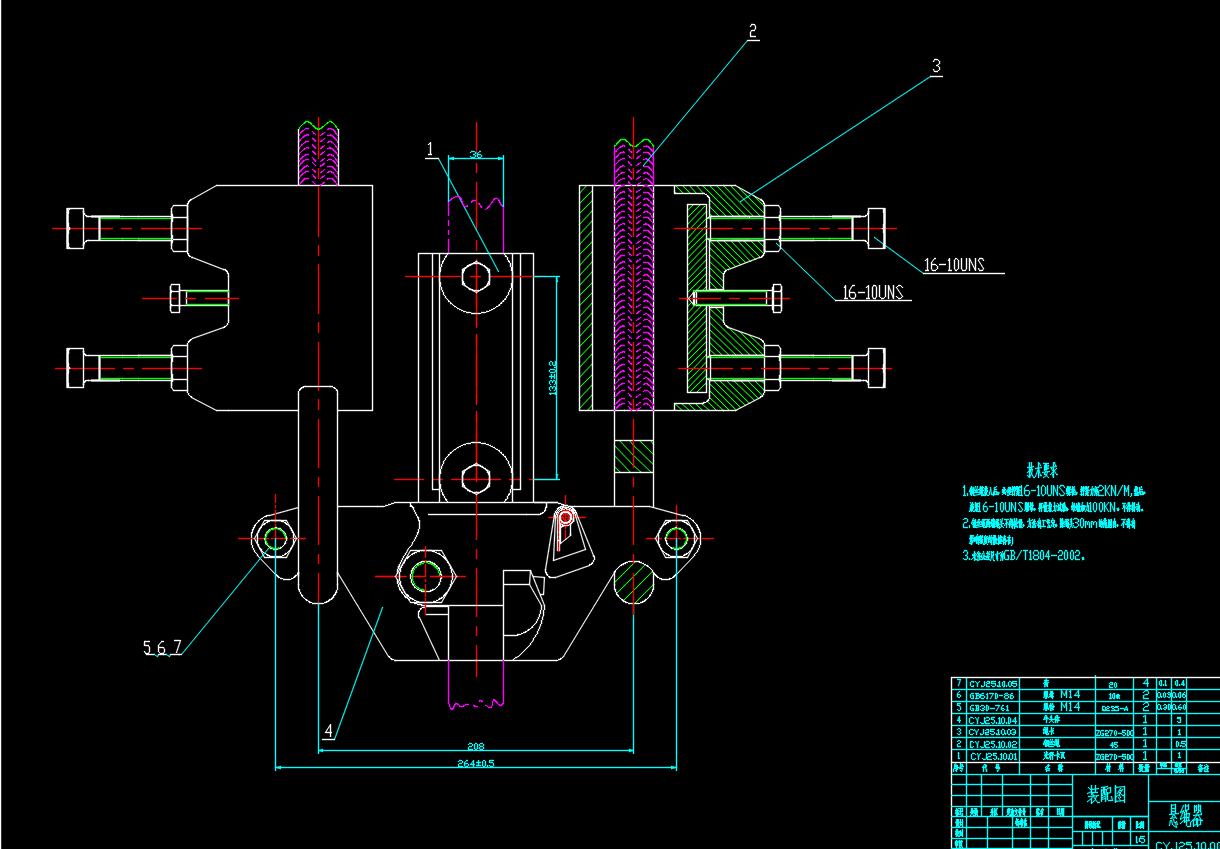
Task: Select the 装配图 title block cell
Action: (1106, 795)
